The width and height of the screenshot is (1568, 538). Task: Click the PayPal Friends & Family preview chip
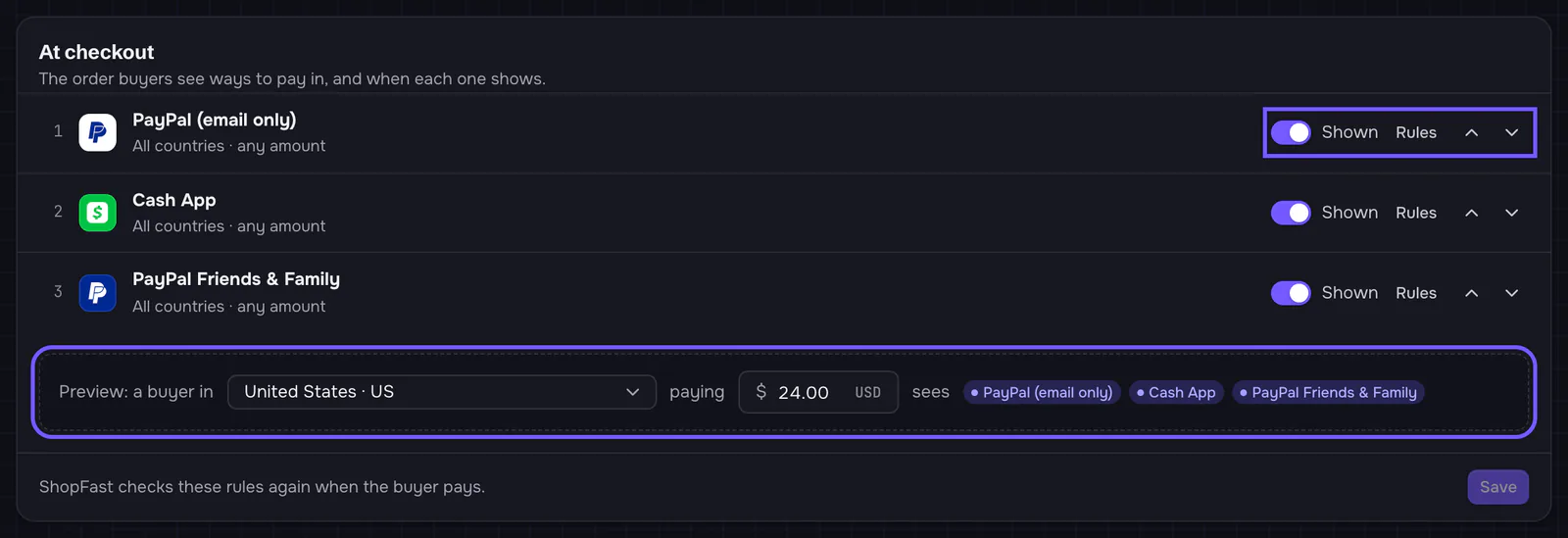[x=1328, y=392]
